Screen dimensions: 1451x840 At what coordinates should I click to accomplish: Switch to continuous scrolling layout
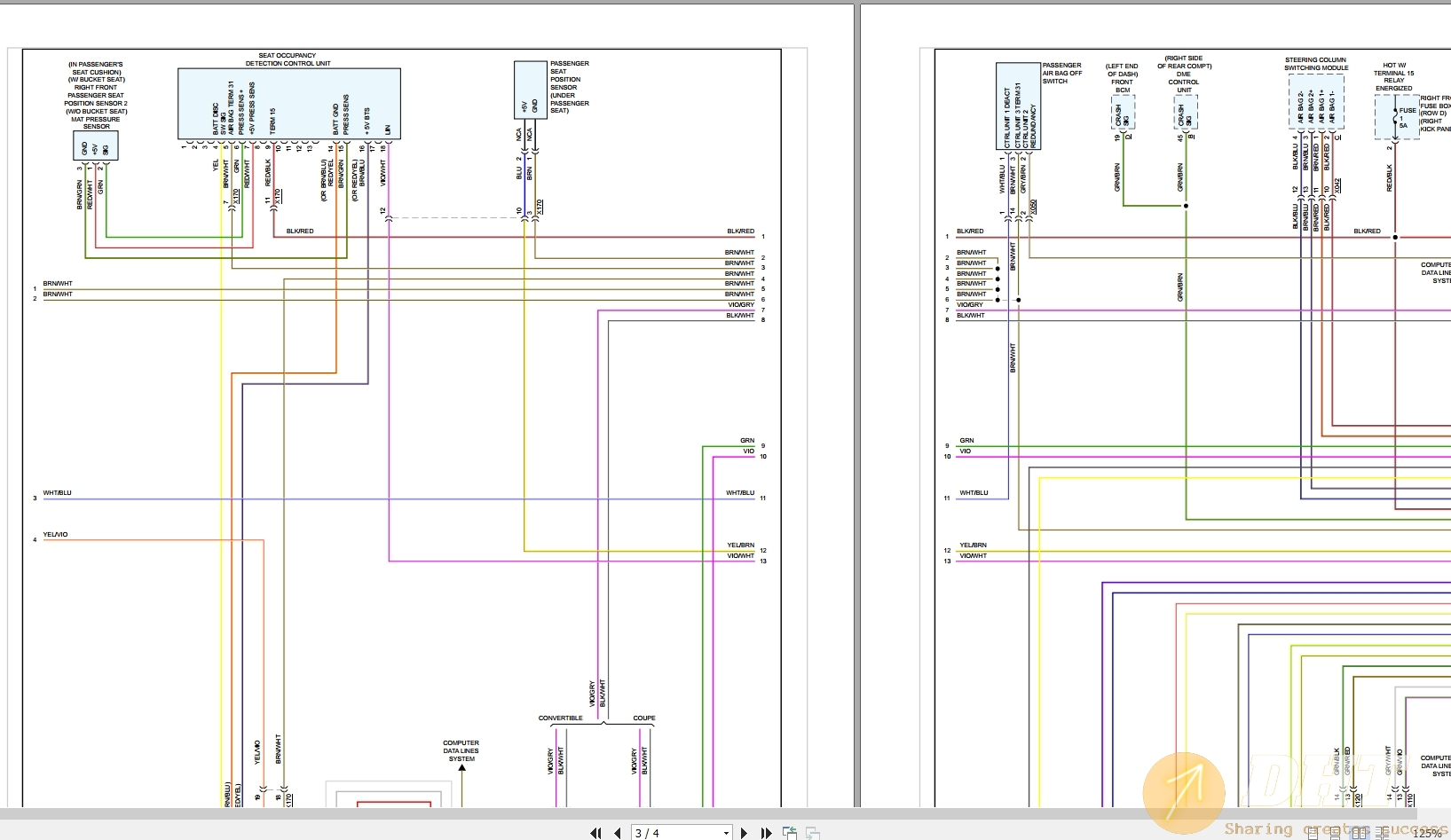1335,833
